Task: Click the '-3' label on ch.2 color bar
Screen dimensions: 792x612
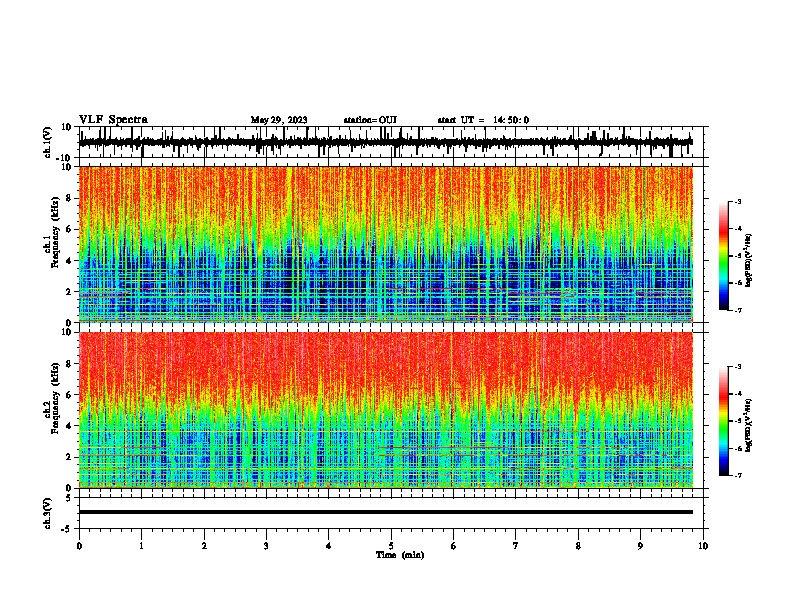Action: [738, 367]
